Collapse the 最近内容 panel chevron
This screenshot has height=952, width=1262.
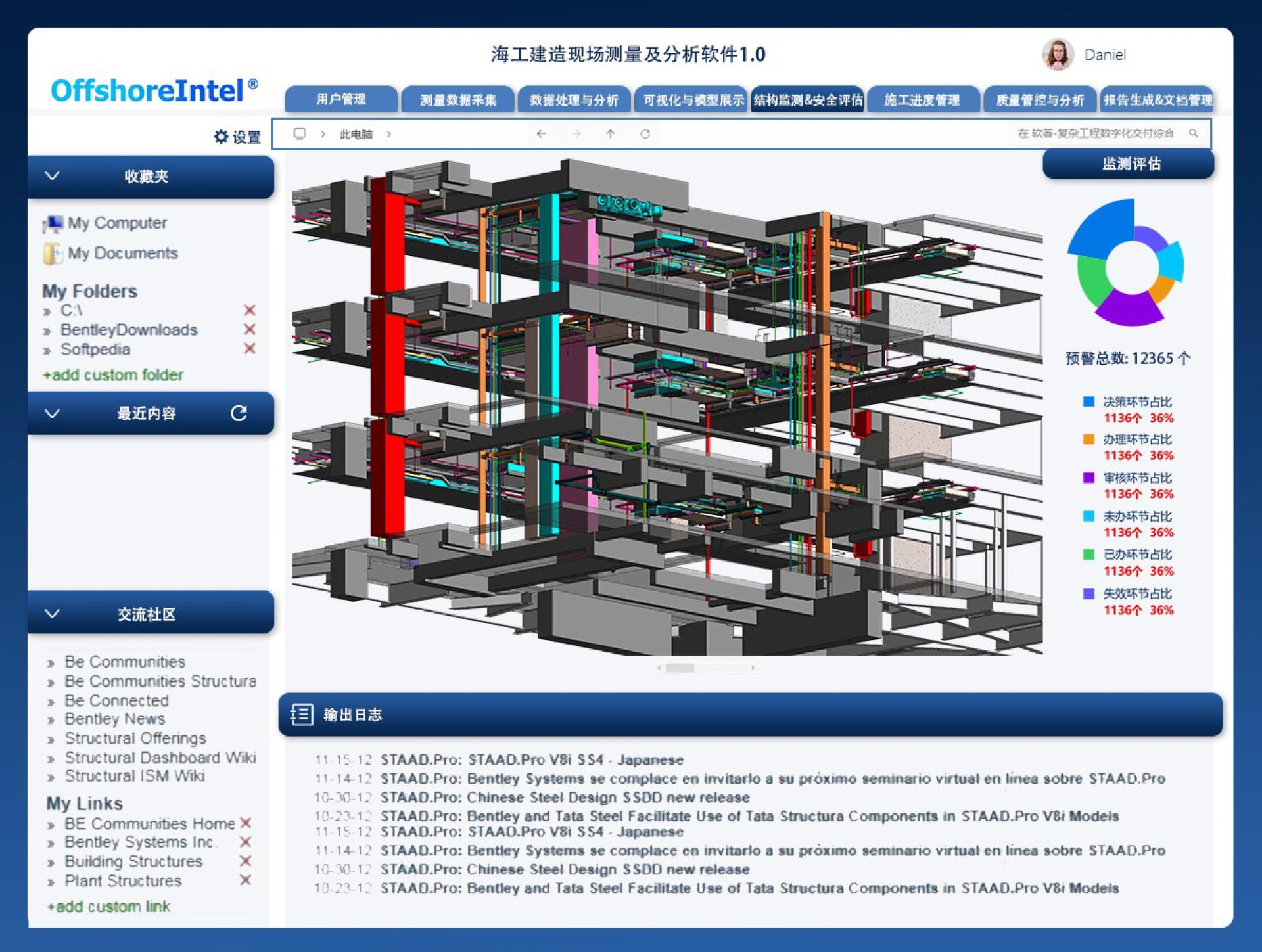coord(52,413)
